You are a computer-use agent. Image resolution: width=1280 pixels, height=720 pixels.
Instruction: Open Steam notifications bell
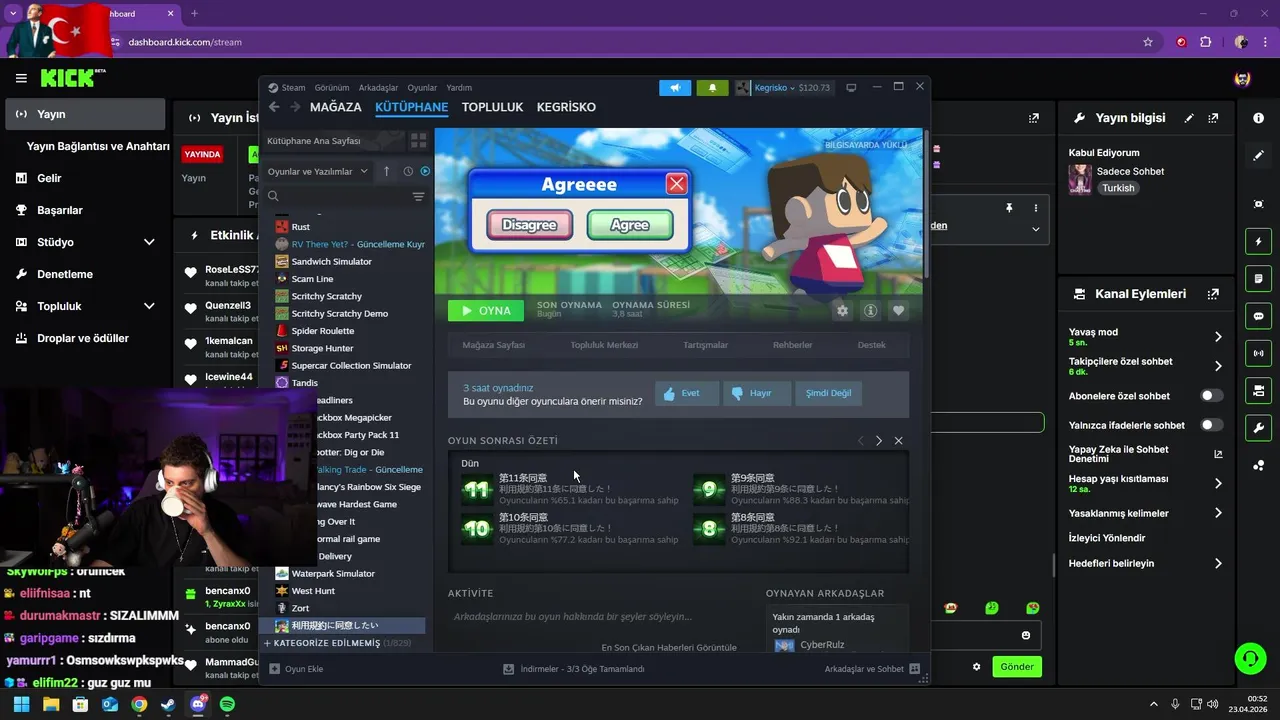pos(712,88)
